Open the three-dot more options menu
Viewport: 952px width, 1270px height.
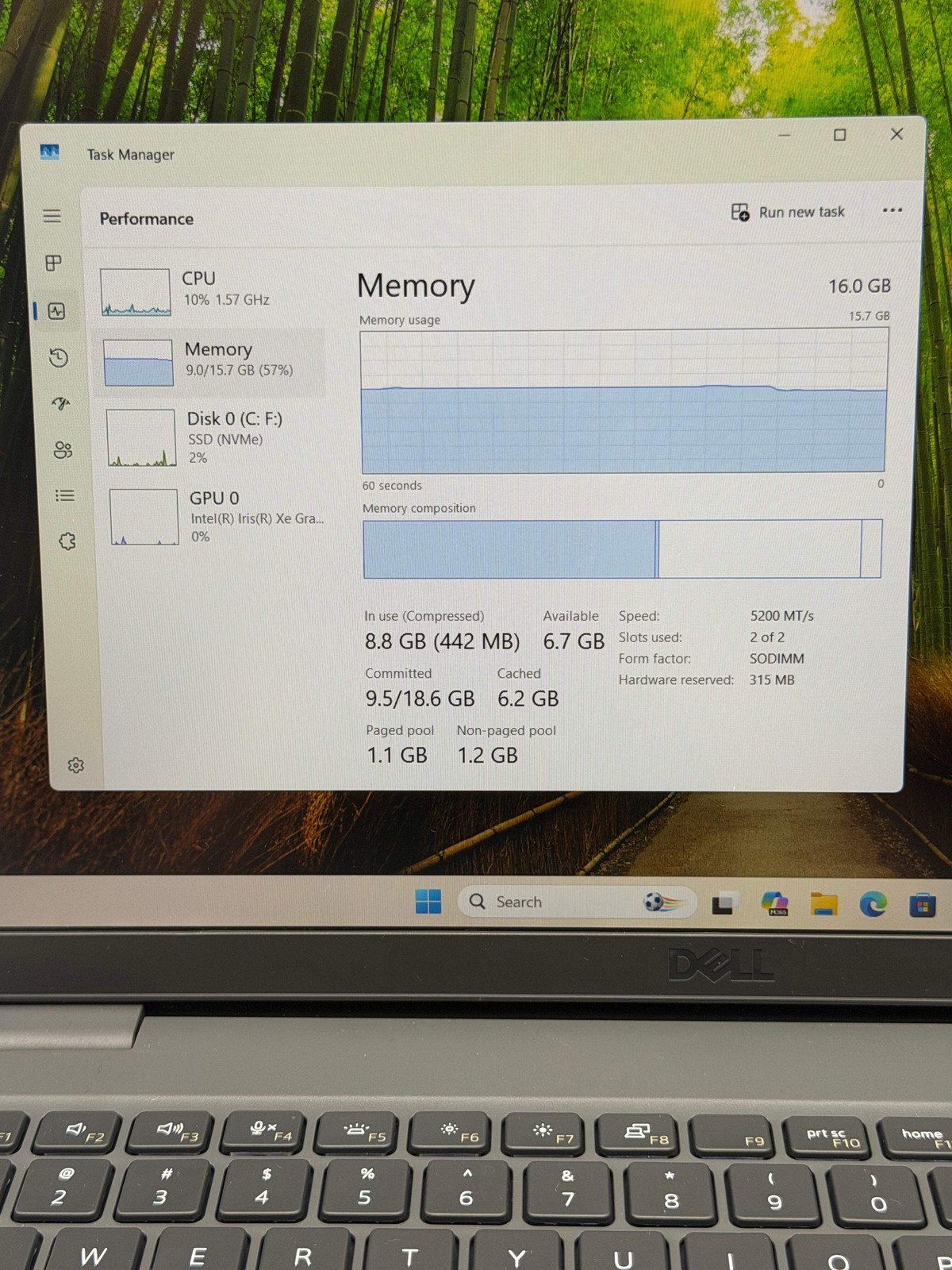click(x=892, y=210)
